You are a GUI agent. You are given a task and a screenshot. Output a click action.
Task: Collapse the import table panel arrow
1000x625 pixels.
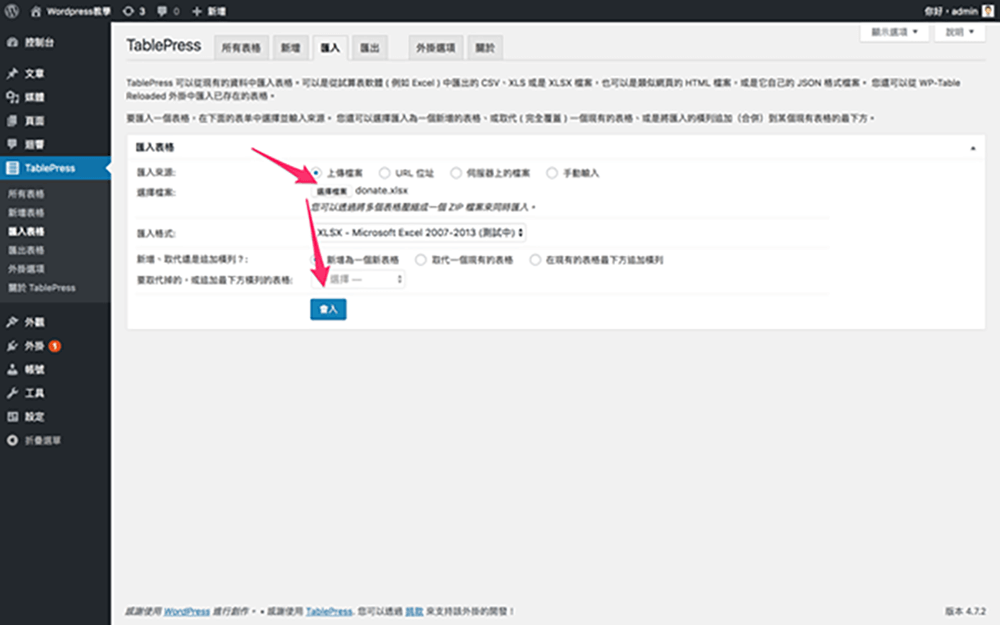973,148
